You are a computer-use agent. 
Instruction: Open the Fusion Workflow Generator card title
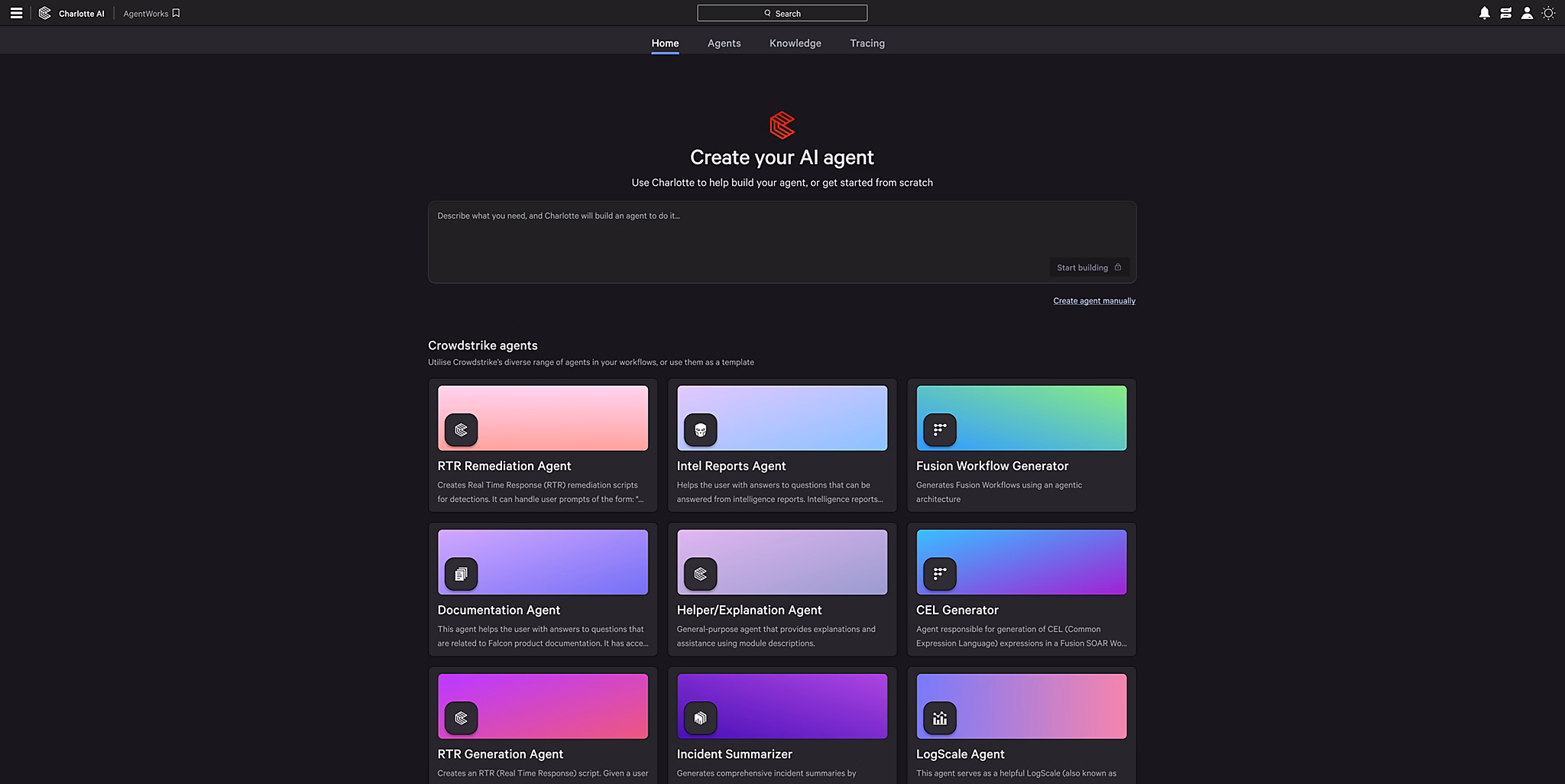992,466
